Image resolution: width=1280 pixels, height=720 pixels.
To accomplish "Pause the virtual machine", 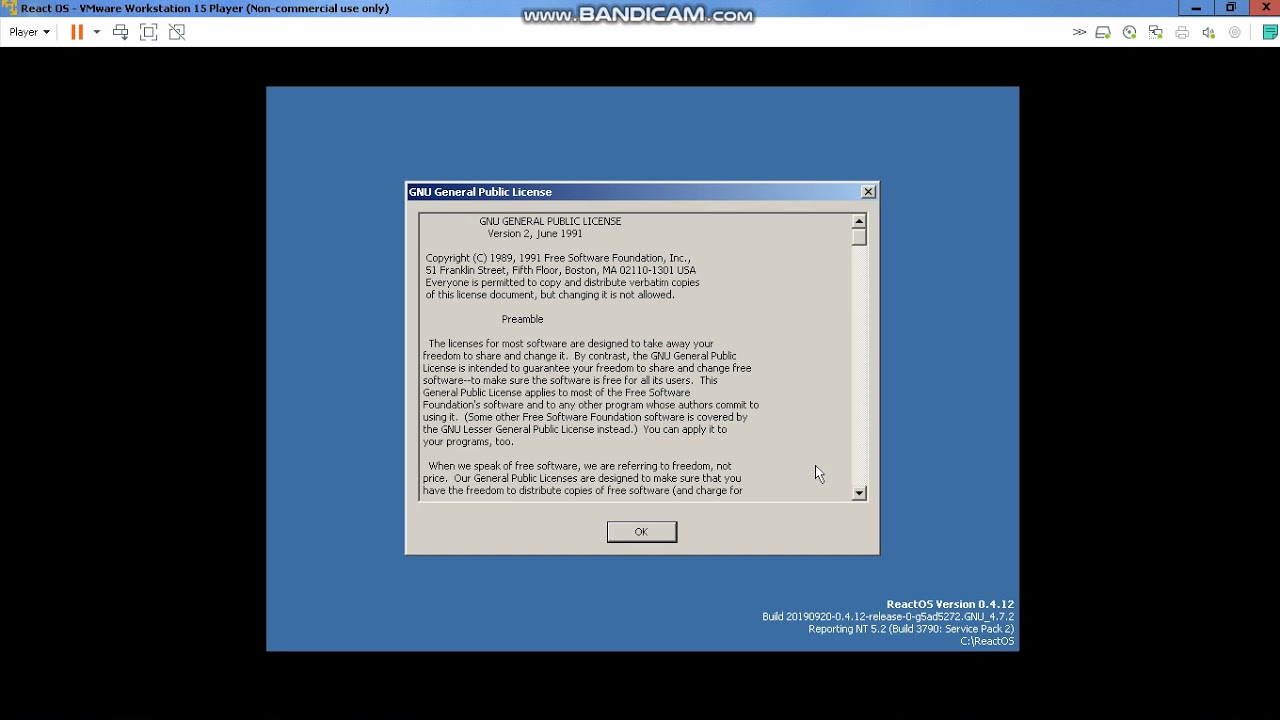I will [x=76, y=32].
